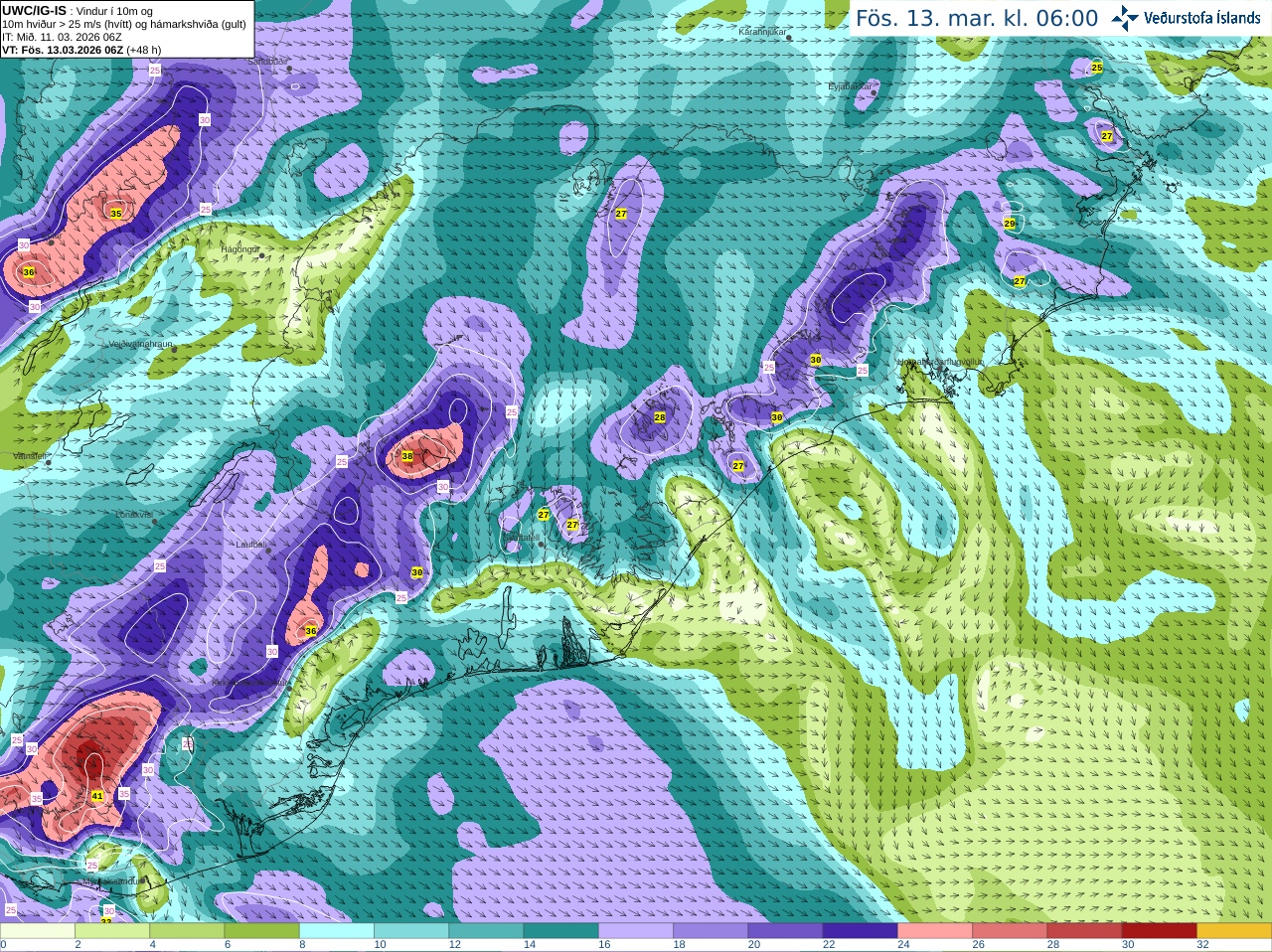Viewport: 1272px width, 952px height.
Task: Click the IT: Mið. 11. 03. 2026 06Z line
Action: [62, 37]
